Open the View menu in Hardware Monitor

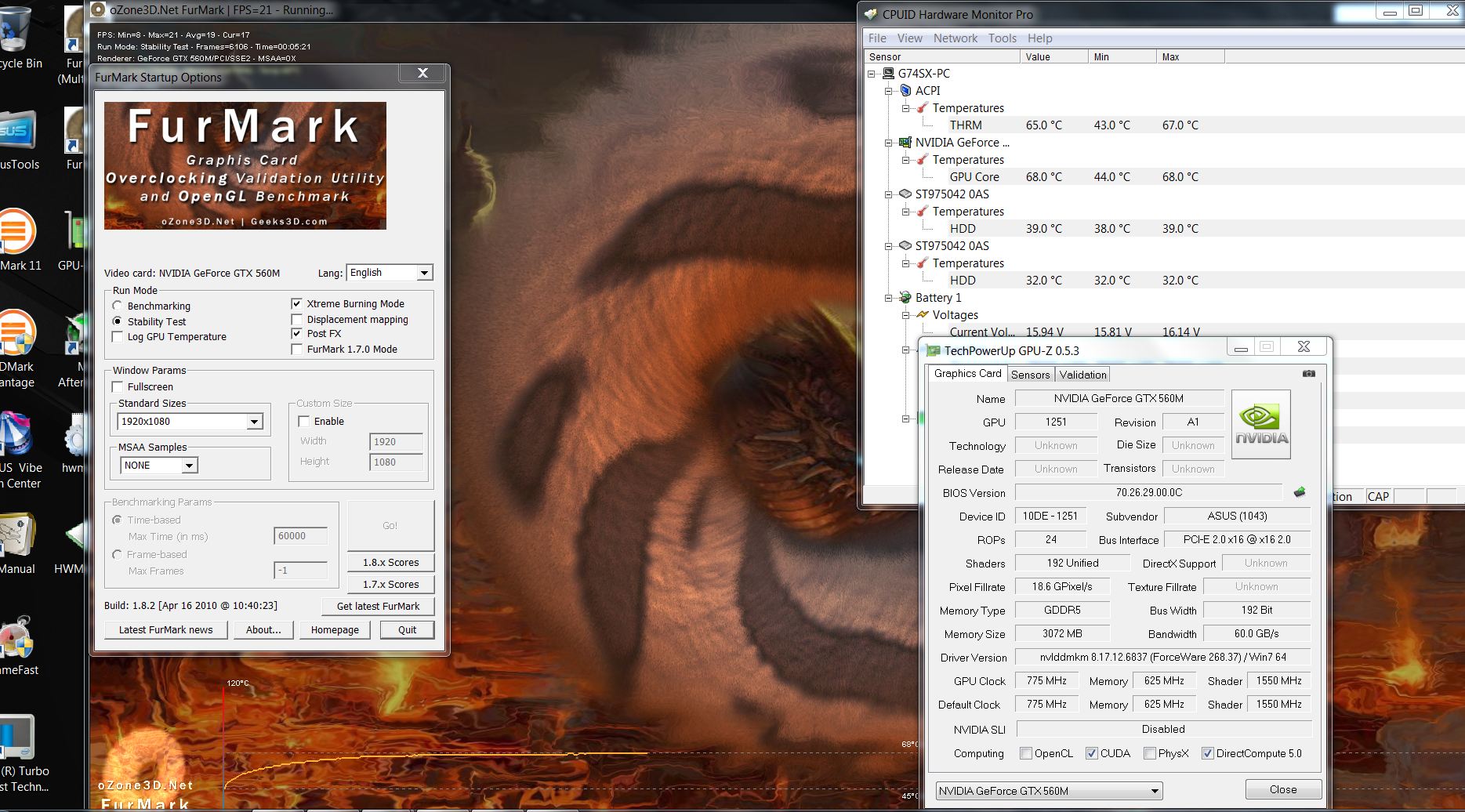point(909,38)
